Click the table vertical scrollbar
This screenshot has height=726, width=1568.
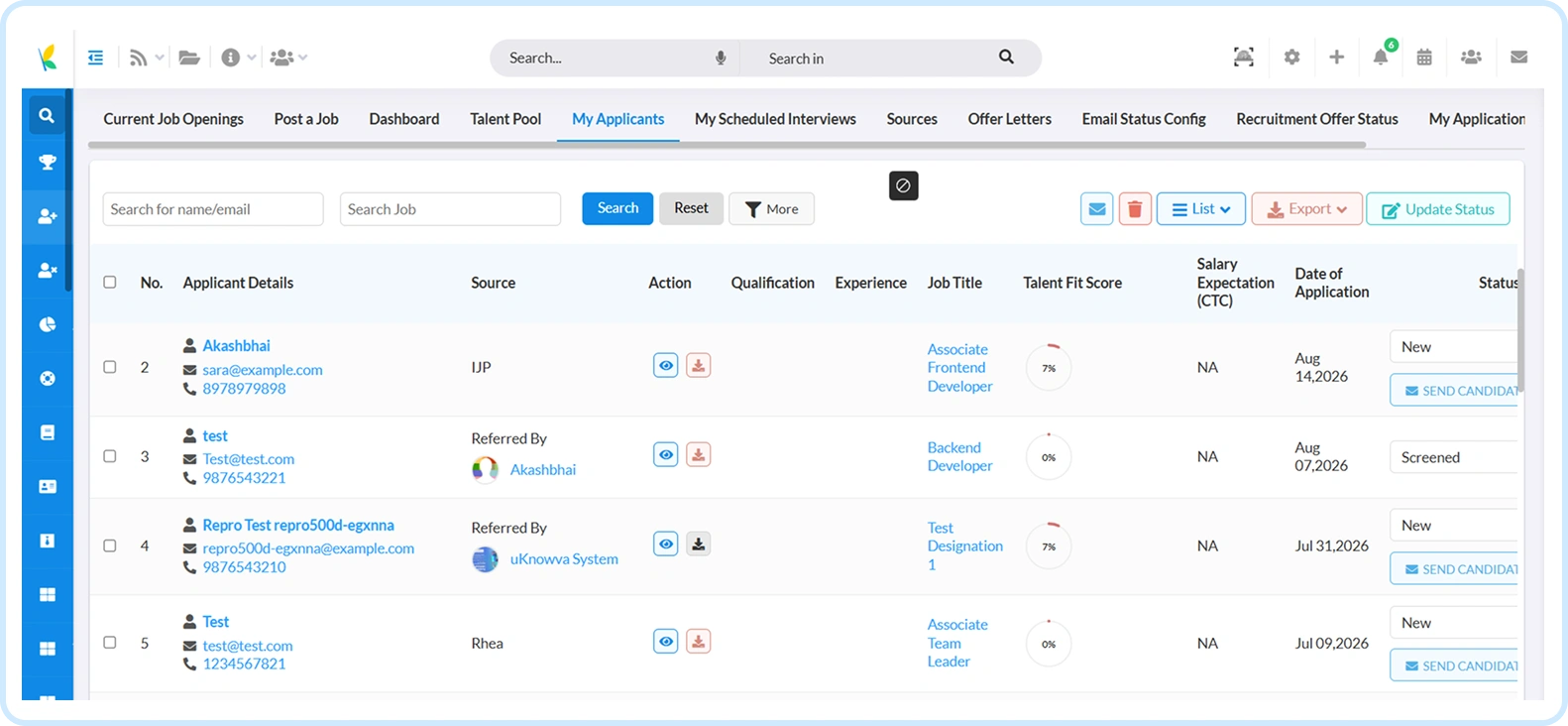pyautogui.click(x=1520, y=329)
